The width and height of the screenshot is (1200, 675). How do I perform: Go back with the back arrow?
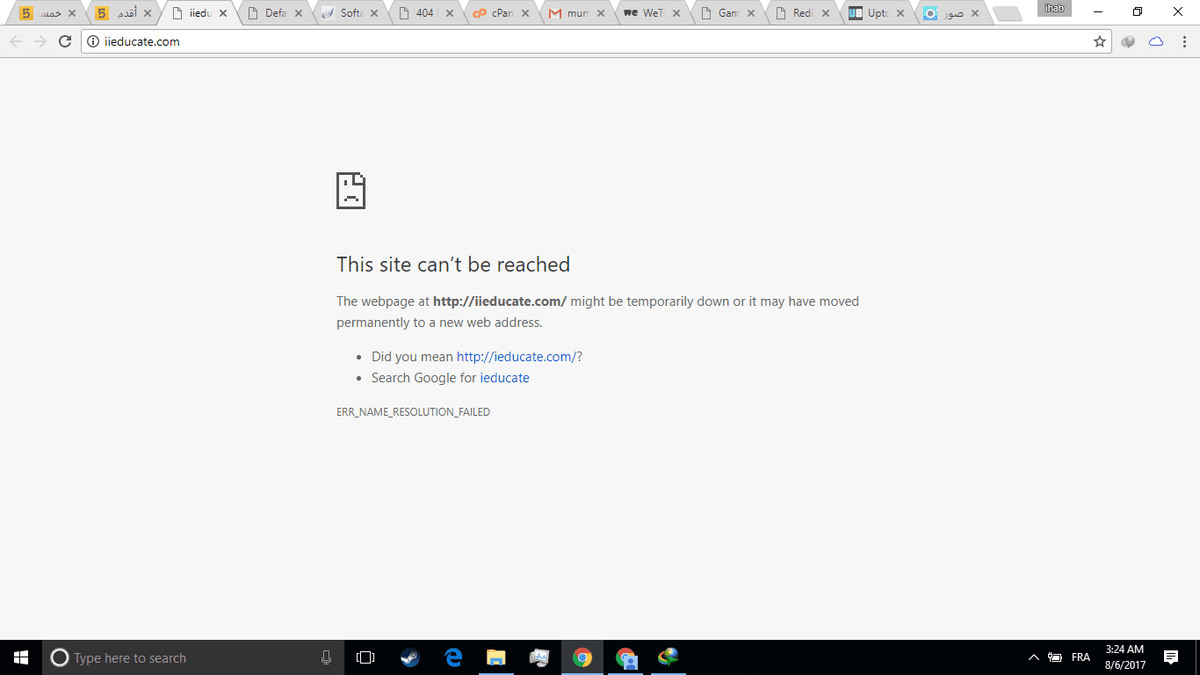(x=15, y=42)
